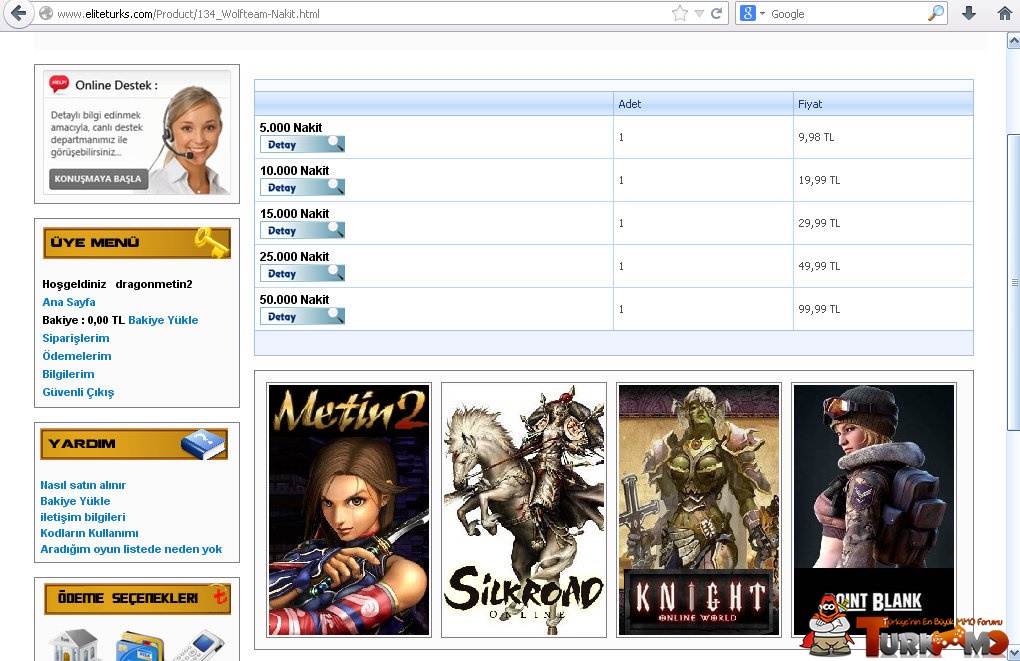
Task: Click the support agent photo
Action: pyautogui.click(x=192, y=140)
